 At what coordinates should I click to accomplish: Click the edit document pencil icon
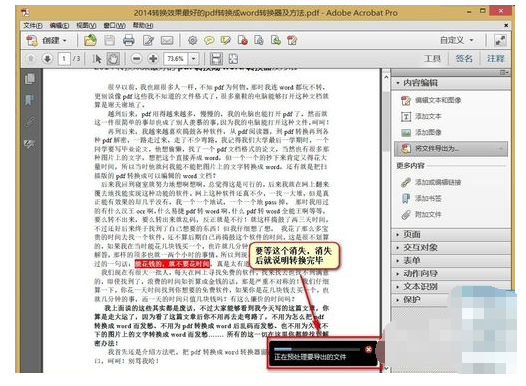coord(148,41)
